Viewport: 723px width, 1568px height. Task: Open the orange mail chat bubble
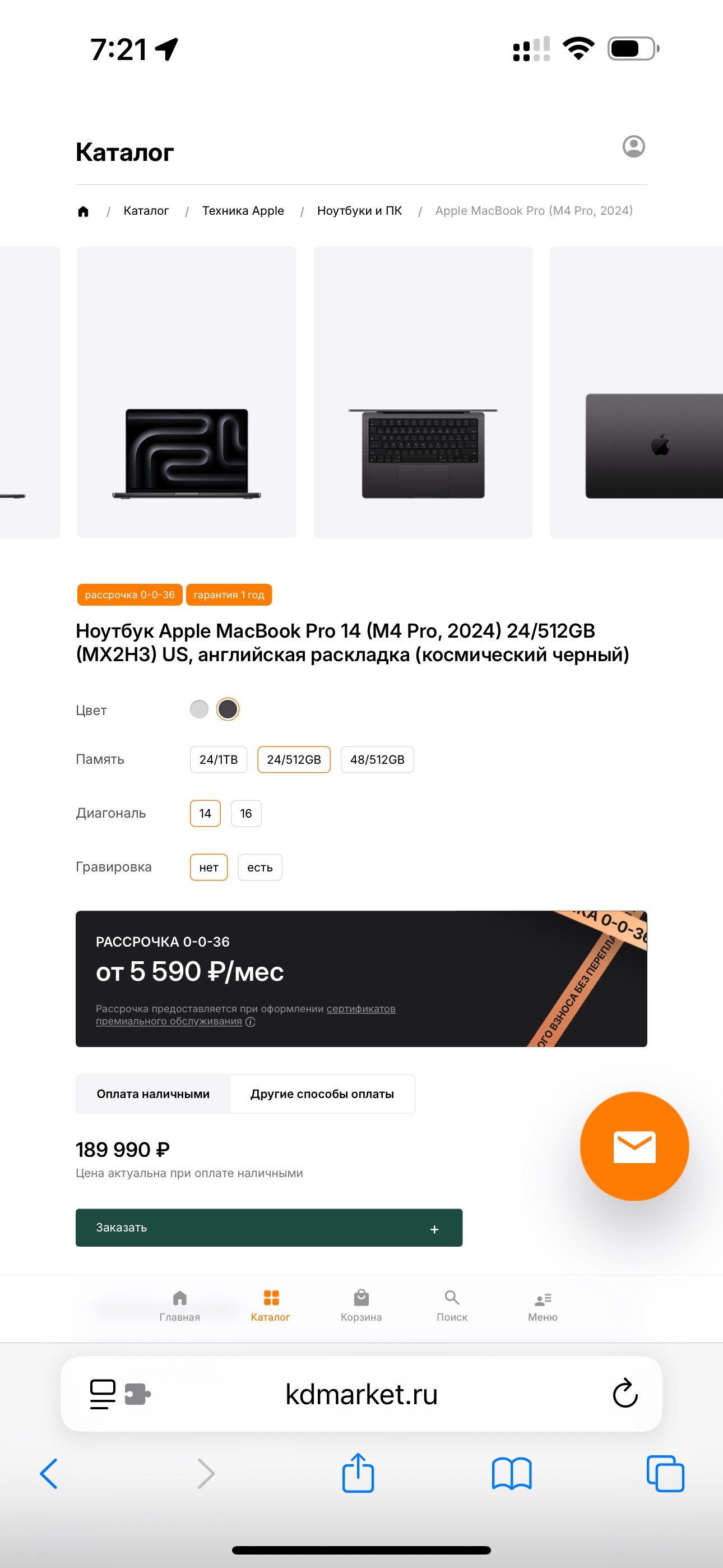(634, 1146)
